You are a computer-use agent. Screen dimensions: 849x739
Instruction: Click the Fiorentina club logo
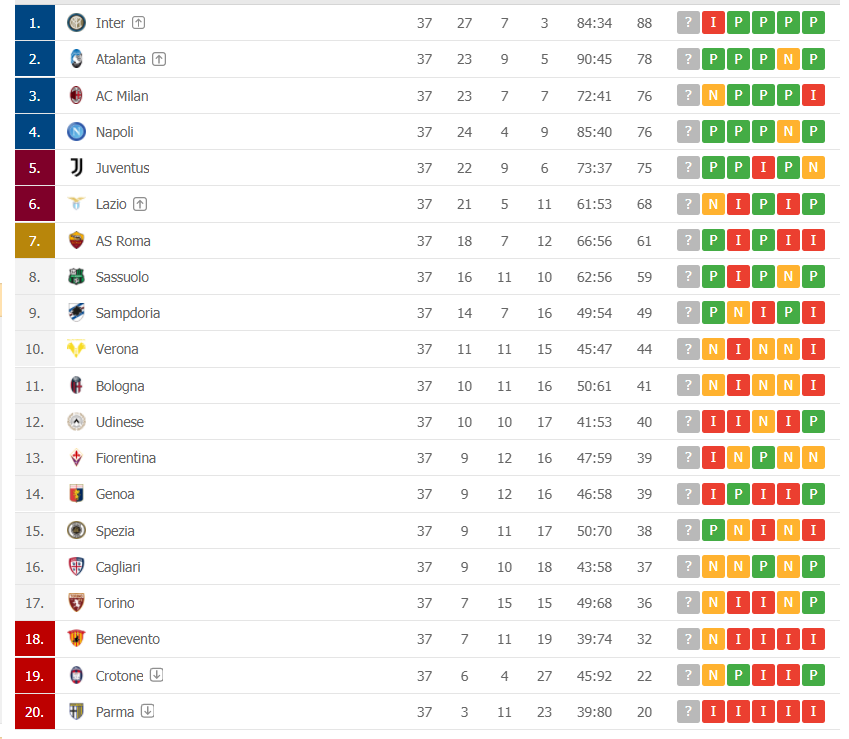(x=76, y=458)
